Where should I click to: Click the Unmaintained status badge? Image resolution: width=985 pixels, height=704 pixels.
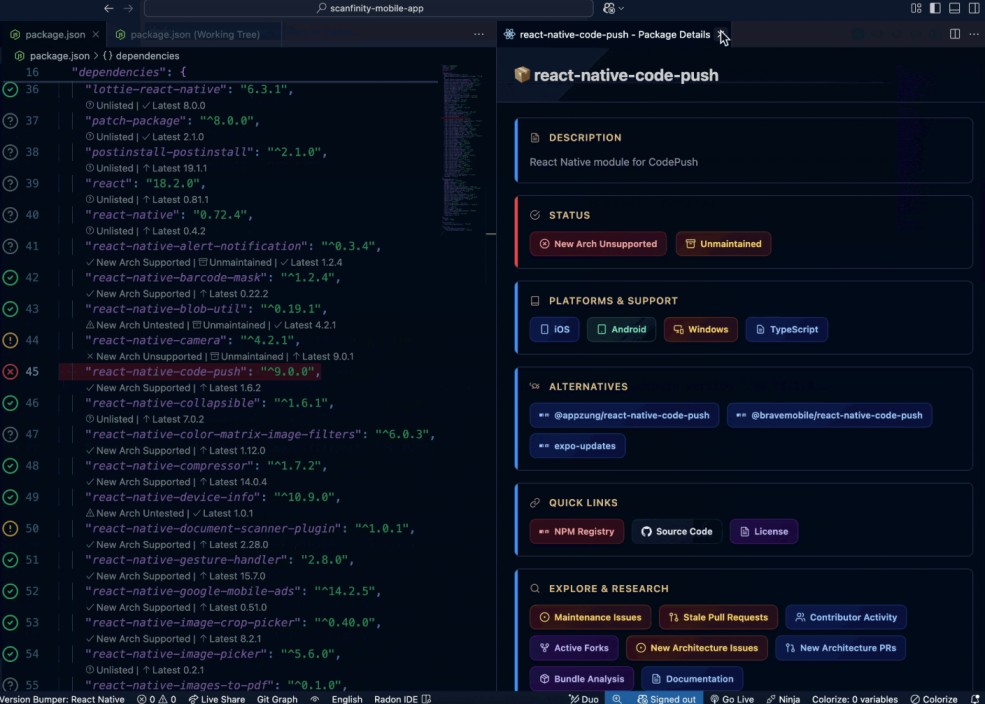click(723, 244)
